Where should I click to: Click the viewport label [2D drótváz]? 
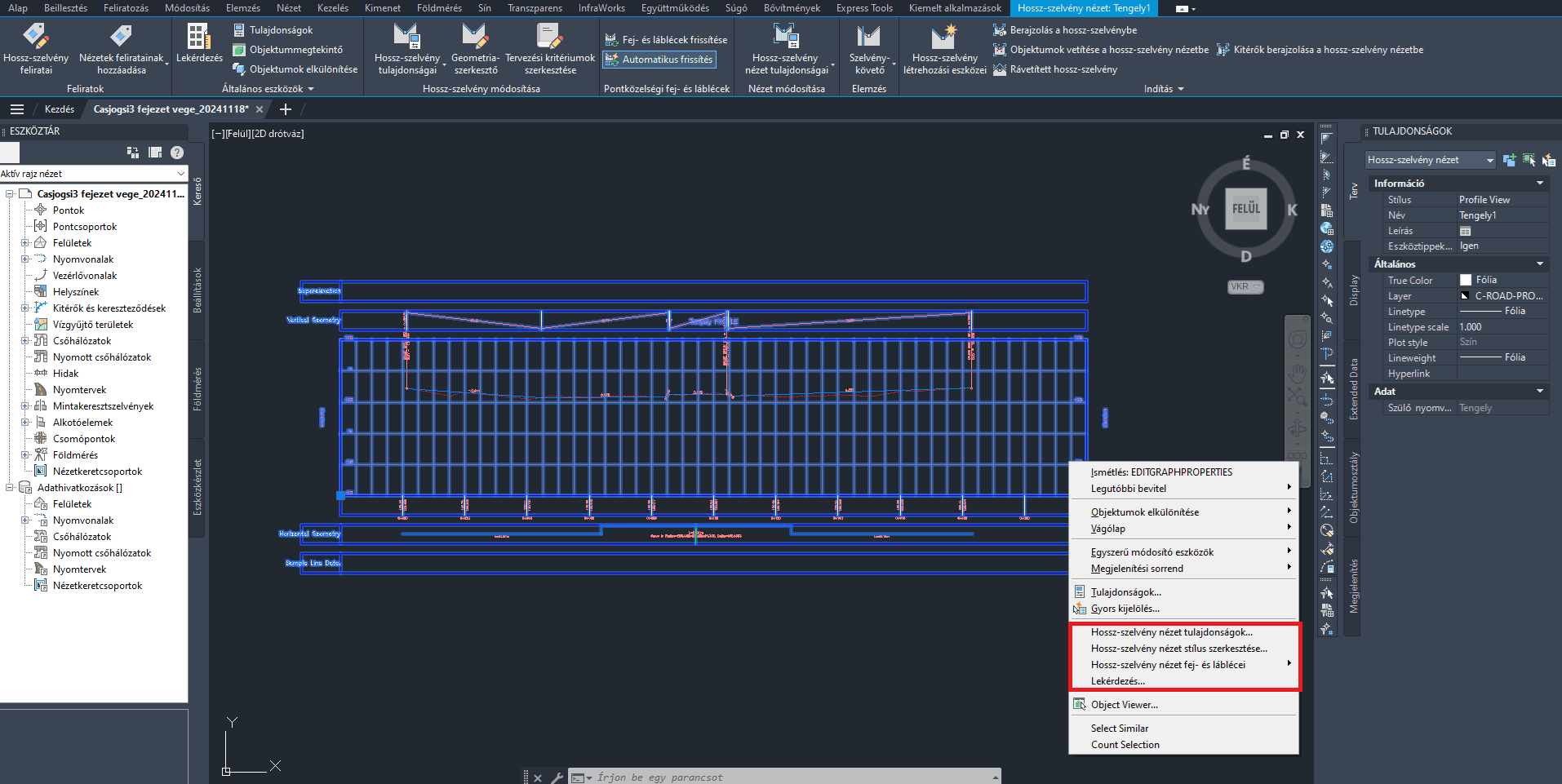point(277,134)
